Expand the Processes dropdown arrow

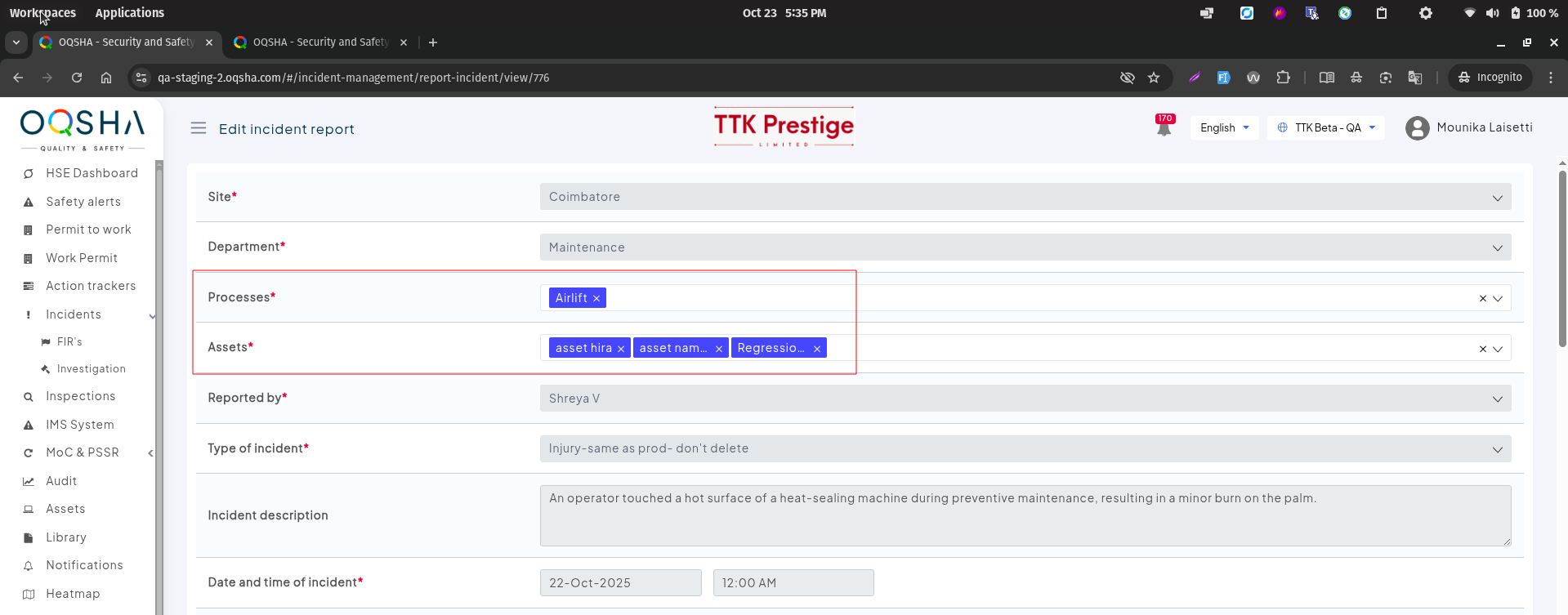click(x=1498, y=299)
